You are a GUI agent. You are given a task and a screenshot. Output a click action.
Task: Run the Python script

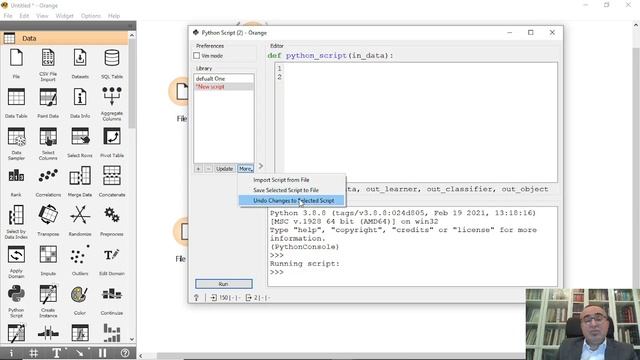click(x=224, y=284)
